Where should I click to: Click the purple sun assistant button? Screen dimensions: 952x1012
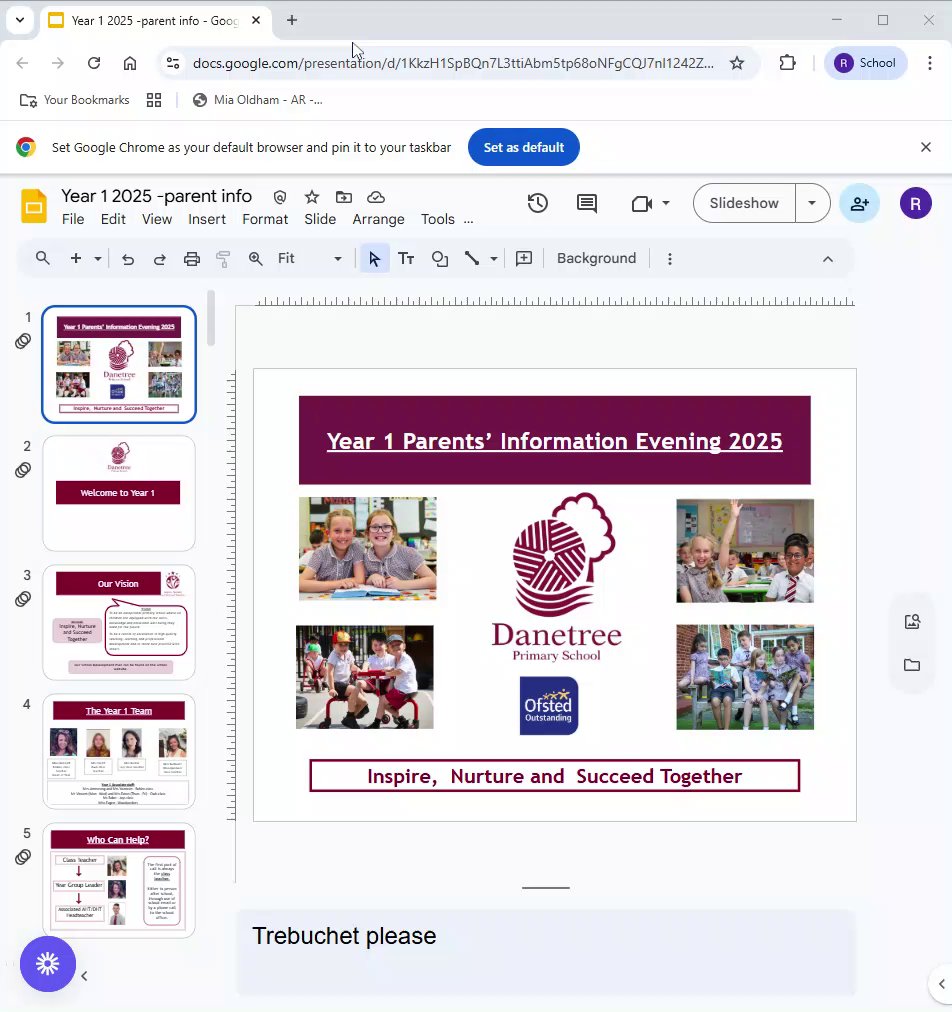(48, 964)
